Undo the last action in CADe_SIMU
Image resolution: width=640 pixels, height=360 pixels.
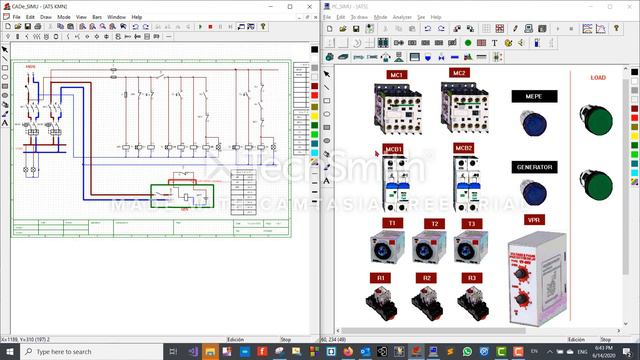136,27
